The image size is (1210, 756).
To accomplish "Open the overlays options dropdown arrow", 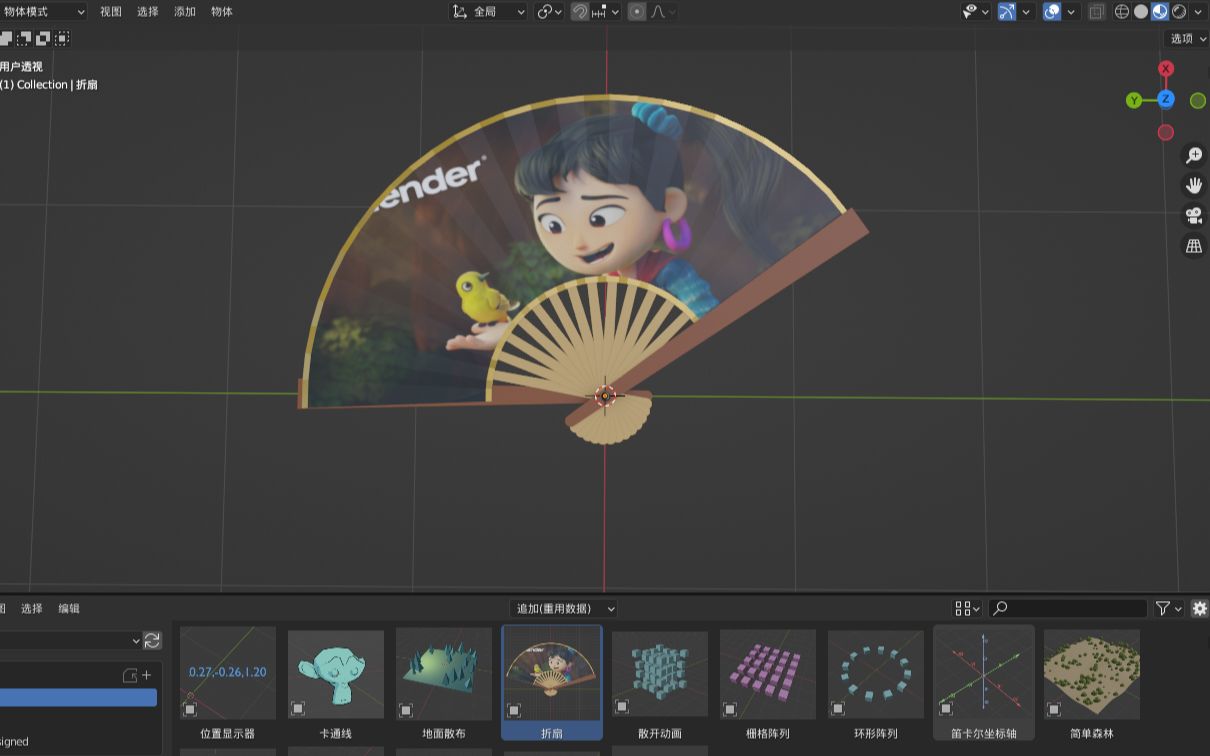I will [1071, 12].
